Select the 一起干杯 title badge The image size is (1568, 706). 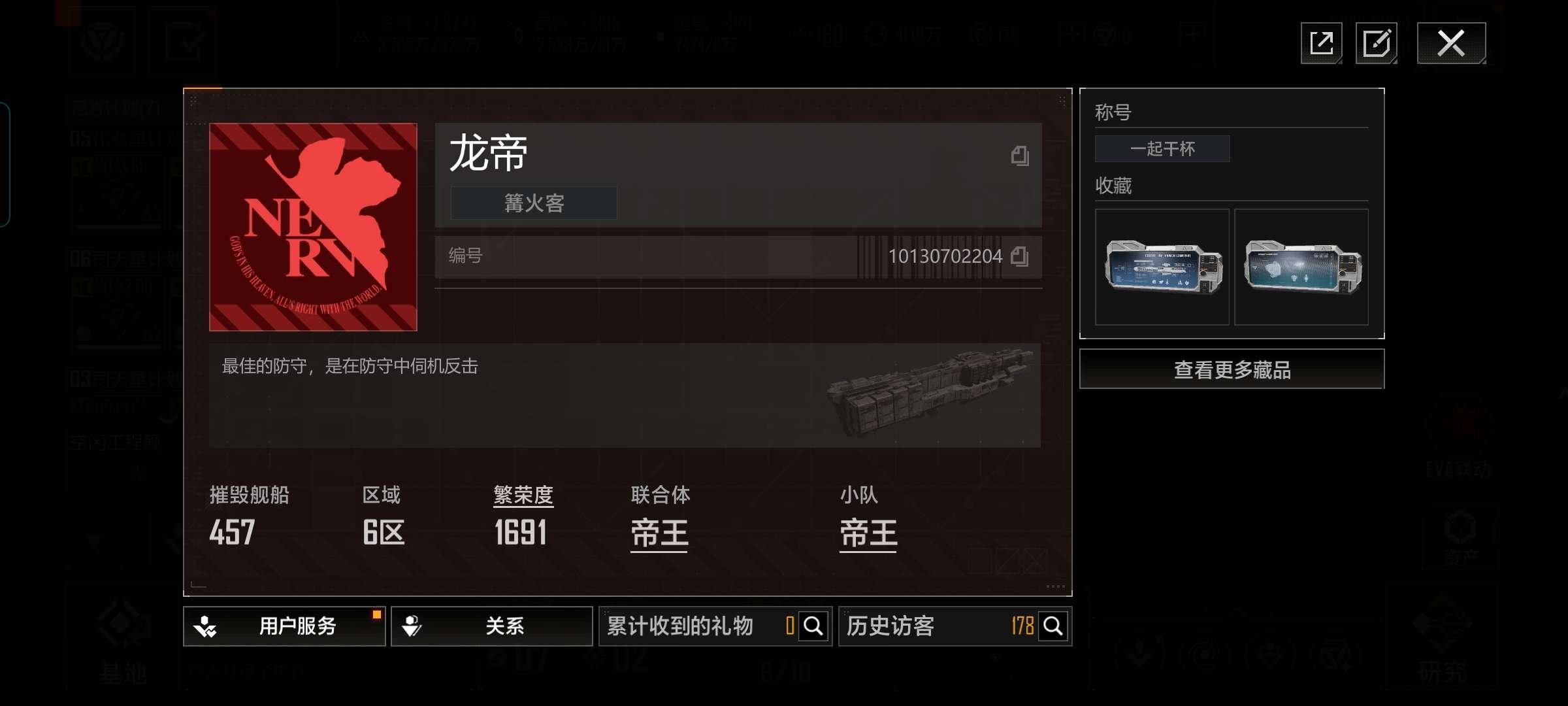(x=1162, y=148)
